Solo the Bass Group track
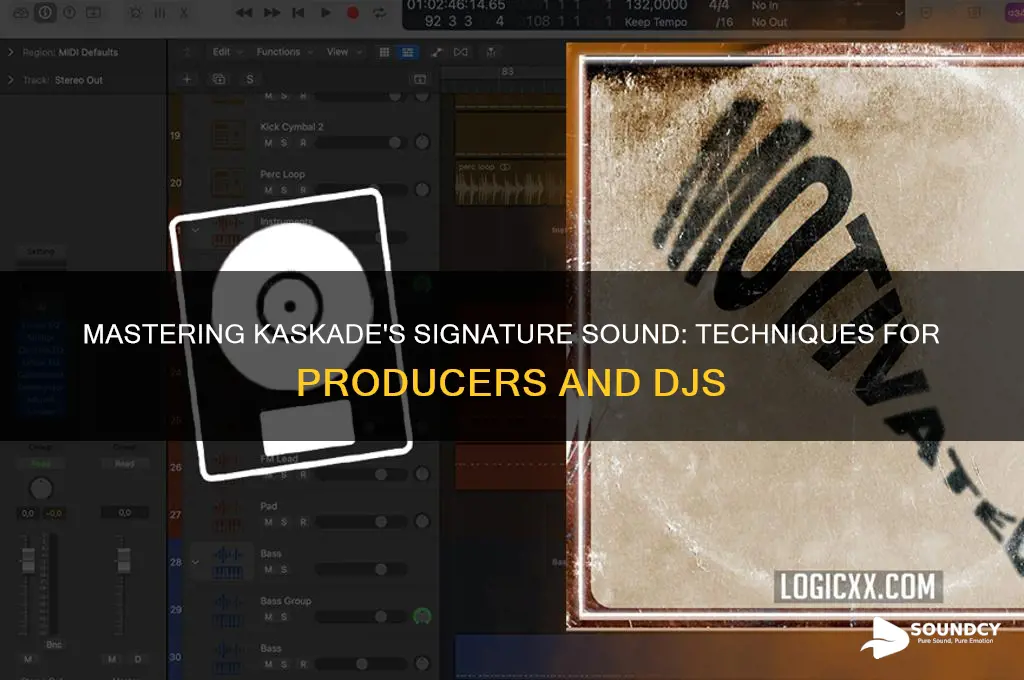Screen dimensions: 1024x680 (x=284, y=617)
